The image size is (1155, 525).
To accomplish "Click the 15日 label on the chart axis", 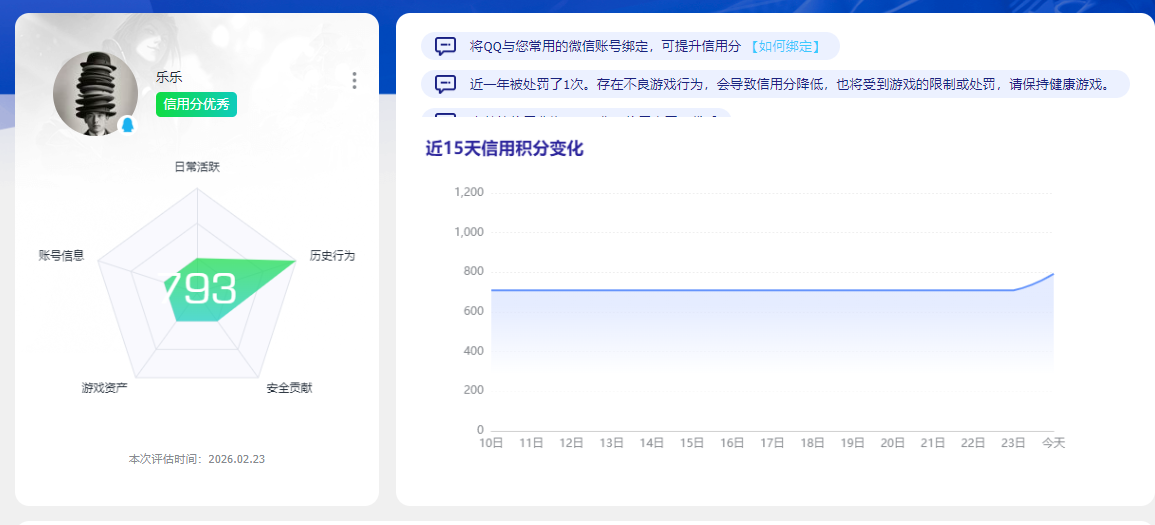I will coord(692,443).
